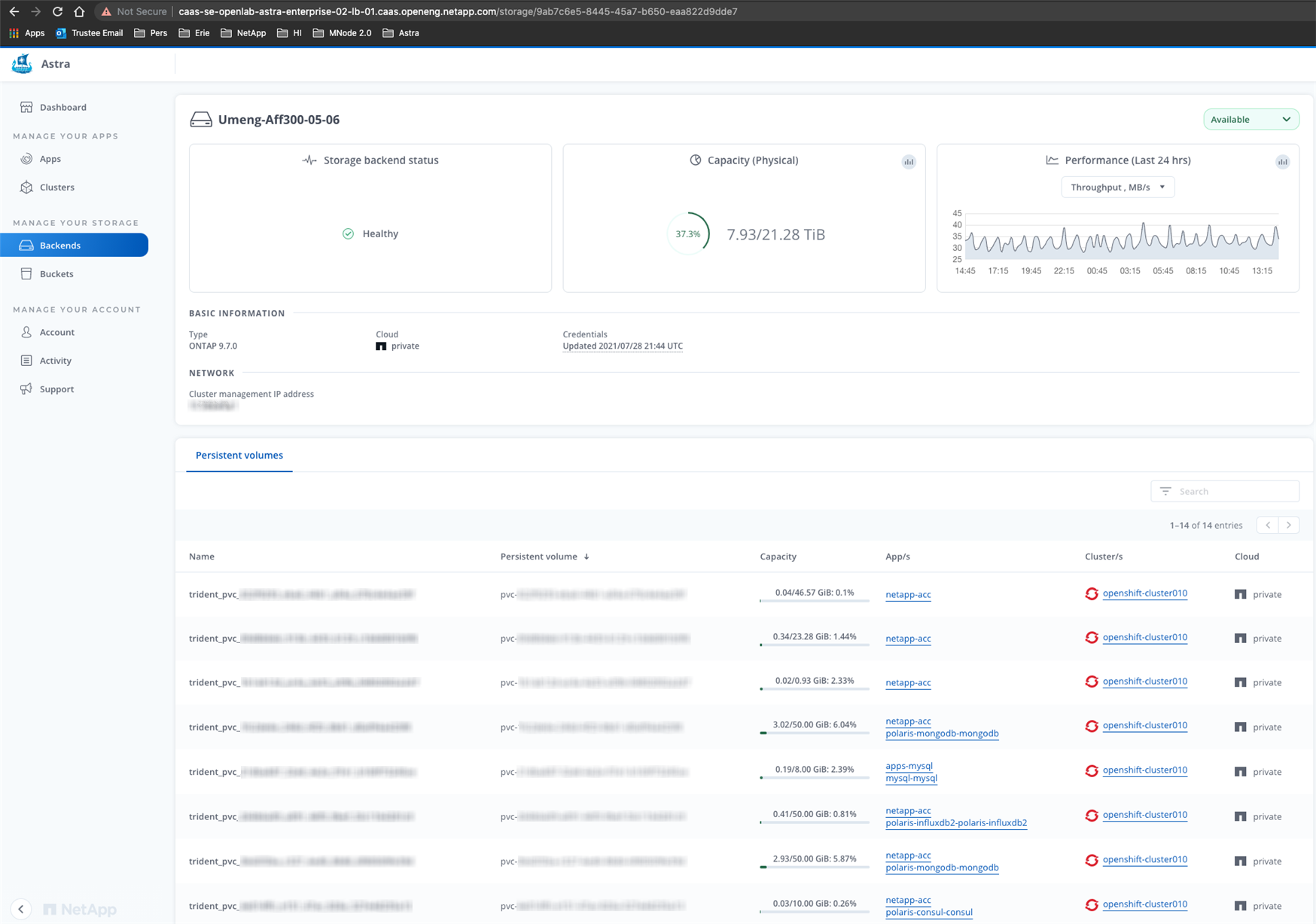This screenshot has width=1316, height=924.
Task: Click the 3.02/50.00 GiB capacity bar
Action: click(x=814, y=732)
